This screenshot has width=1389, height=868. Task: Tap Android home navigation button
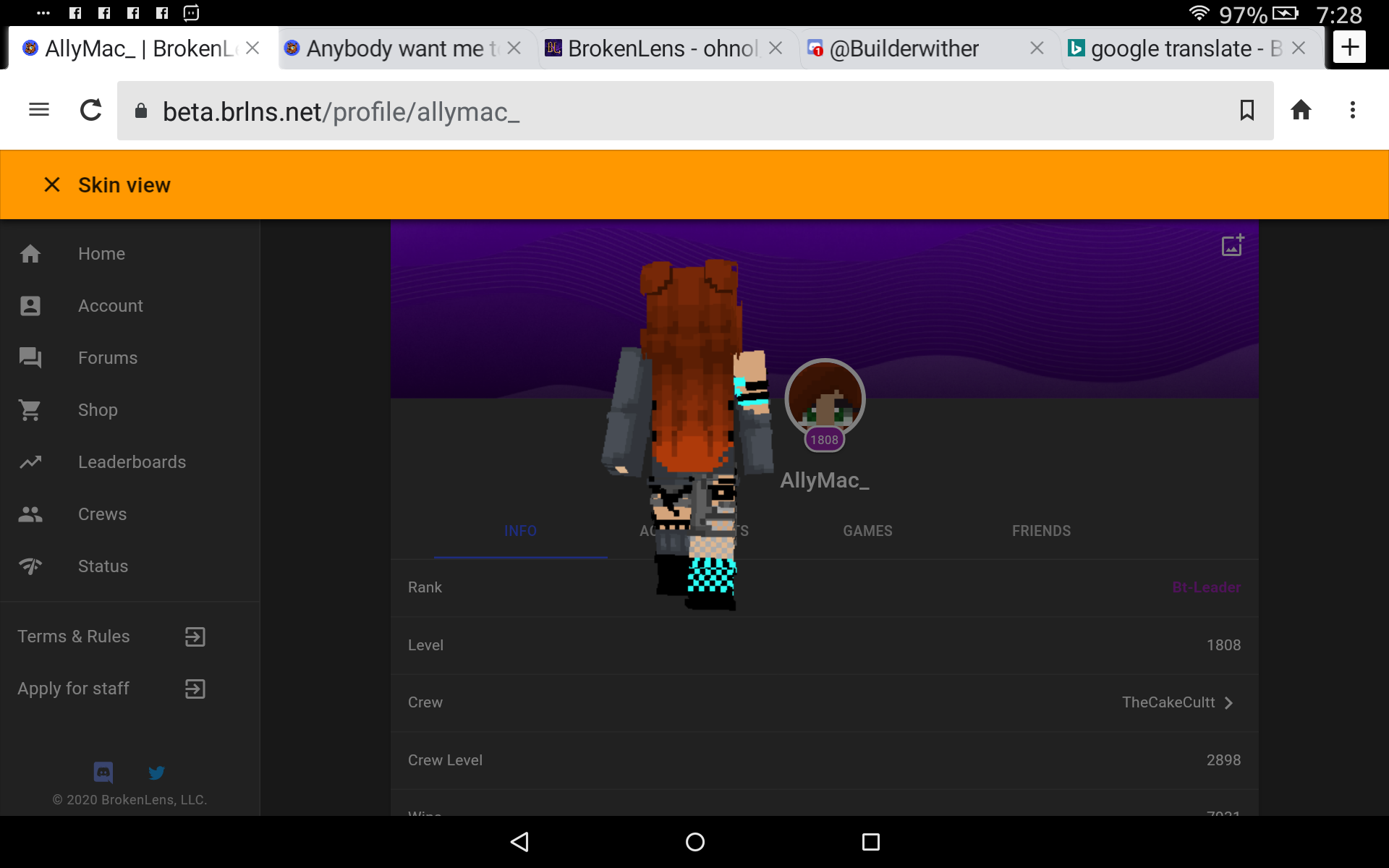(x=694, y=842)
